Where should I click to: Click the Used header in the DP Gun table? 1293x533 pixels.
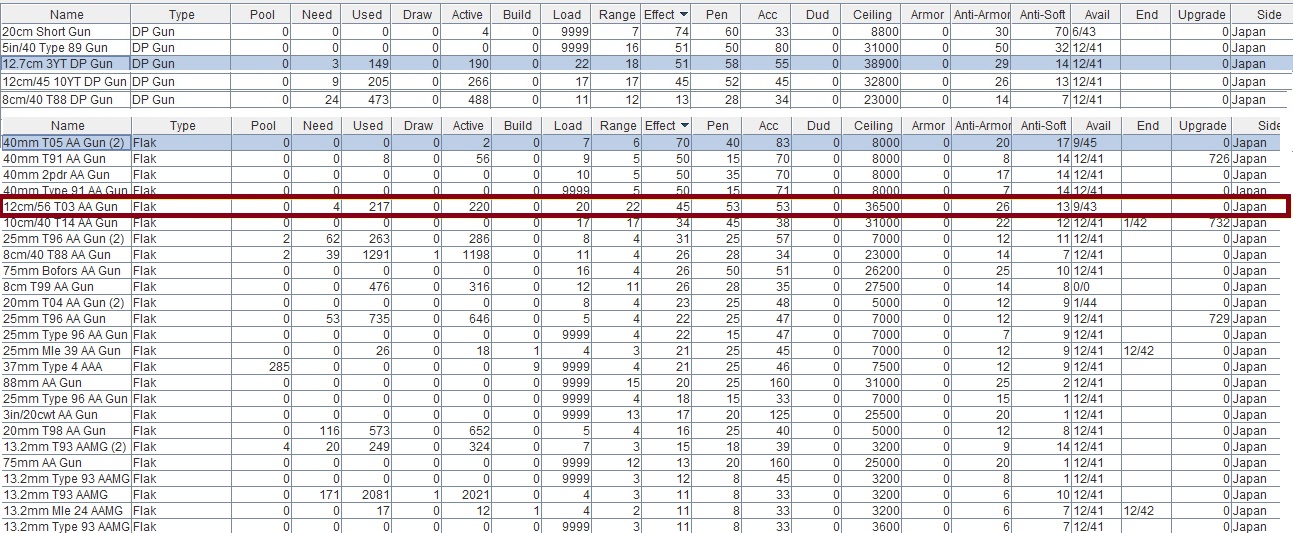367,15
